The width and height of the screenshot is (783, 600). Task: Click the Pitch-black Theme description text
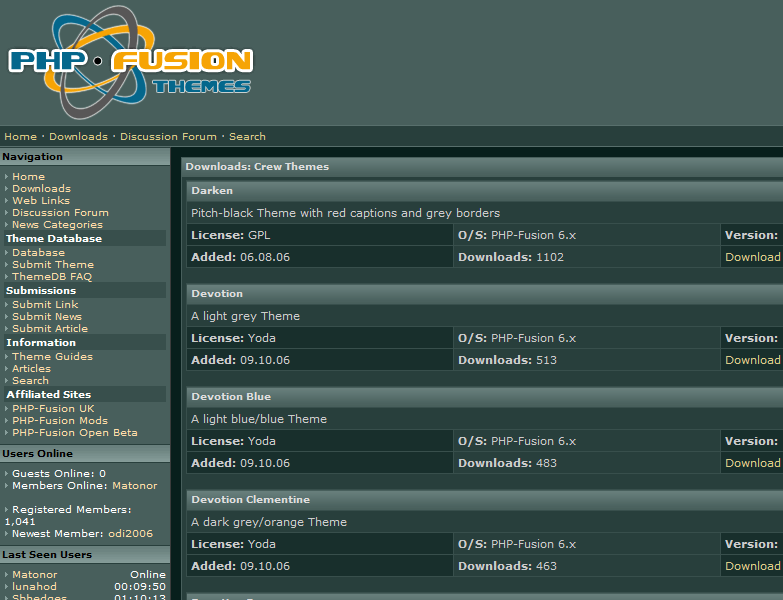click(x=345, y=213)
